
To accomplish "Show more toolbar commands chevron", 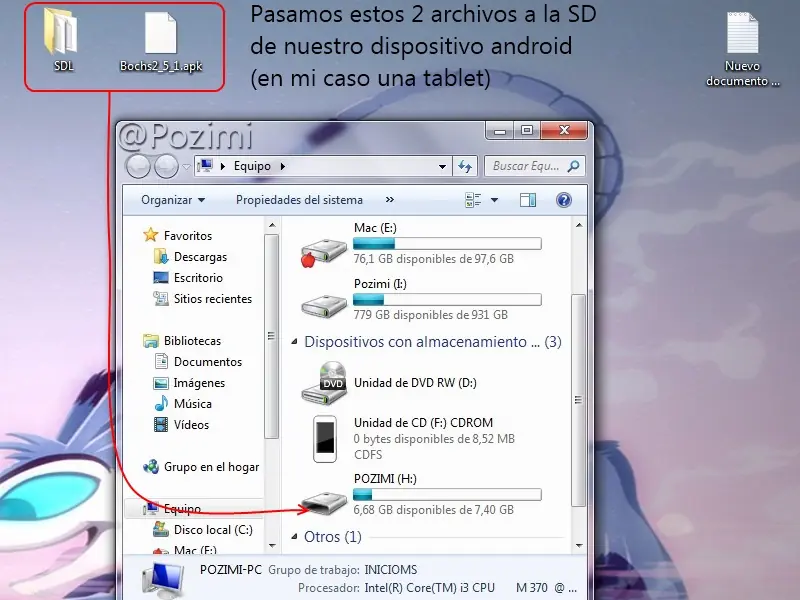I will click(x=390, y=199).
